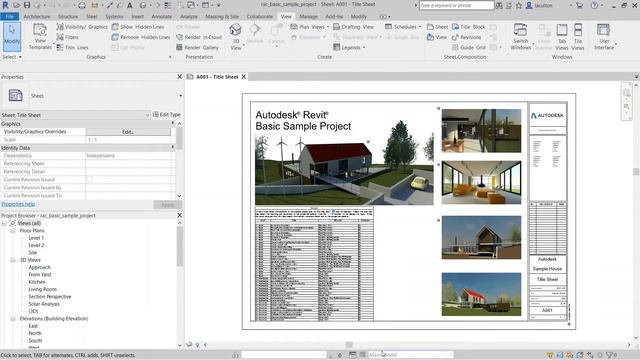Viewport: 640px width, 360px height.
Task: Add a Title Block
Action: [469, 27]
